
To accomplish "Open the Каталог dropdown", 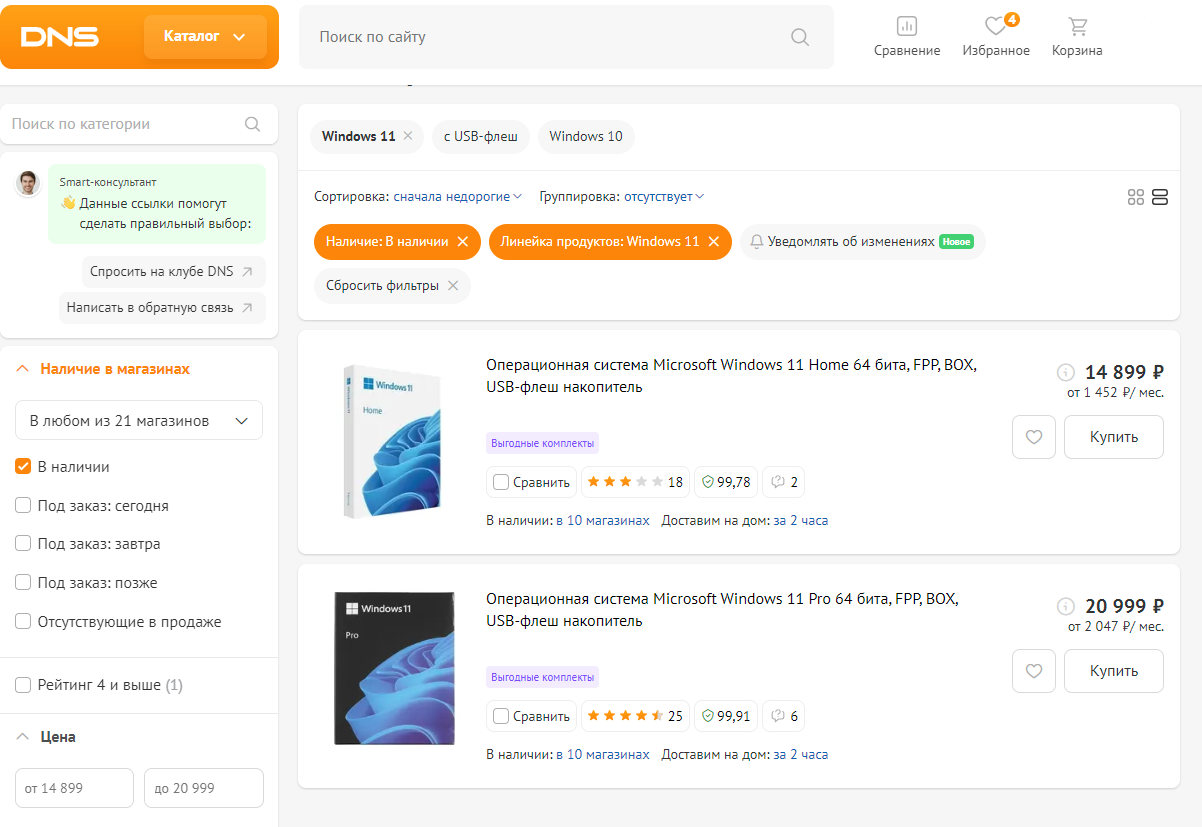I will (205, 37).
